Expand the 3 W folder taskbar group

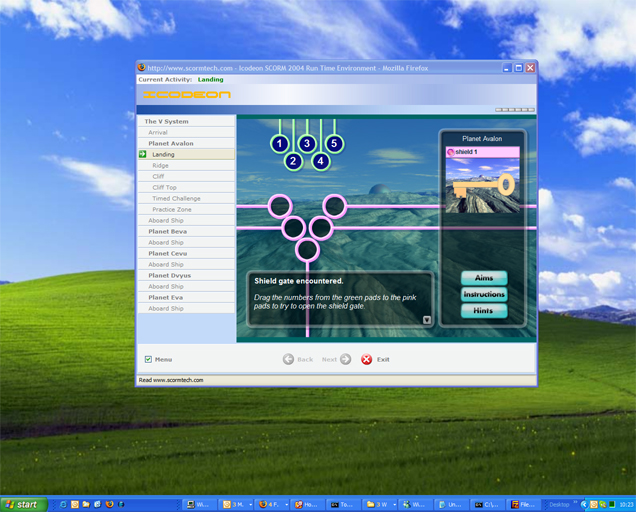380,504
